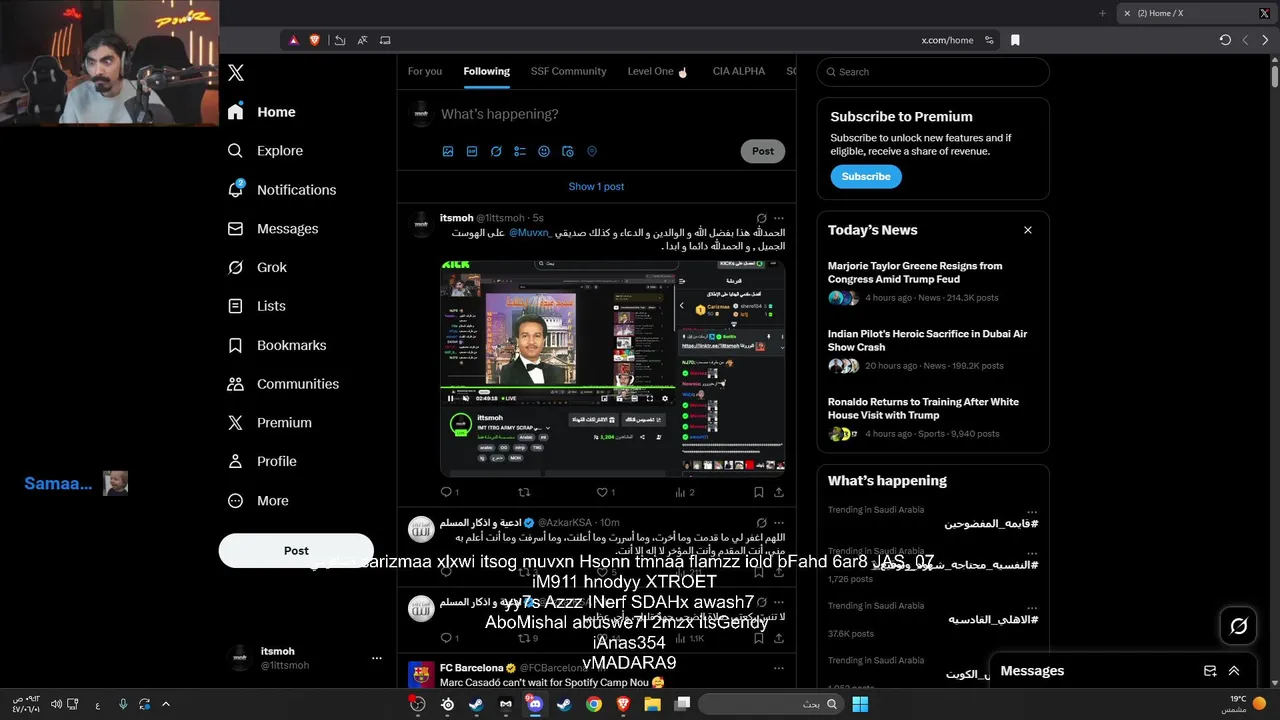1280x720 pixels.
Task: Open Grok in the sidebar
Action: [x=257, y=268]
